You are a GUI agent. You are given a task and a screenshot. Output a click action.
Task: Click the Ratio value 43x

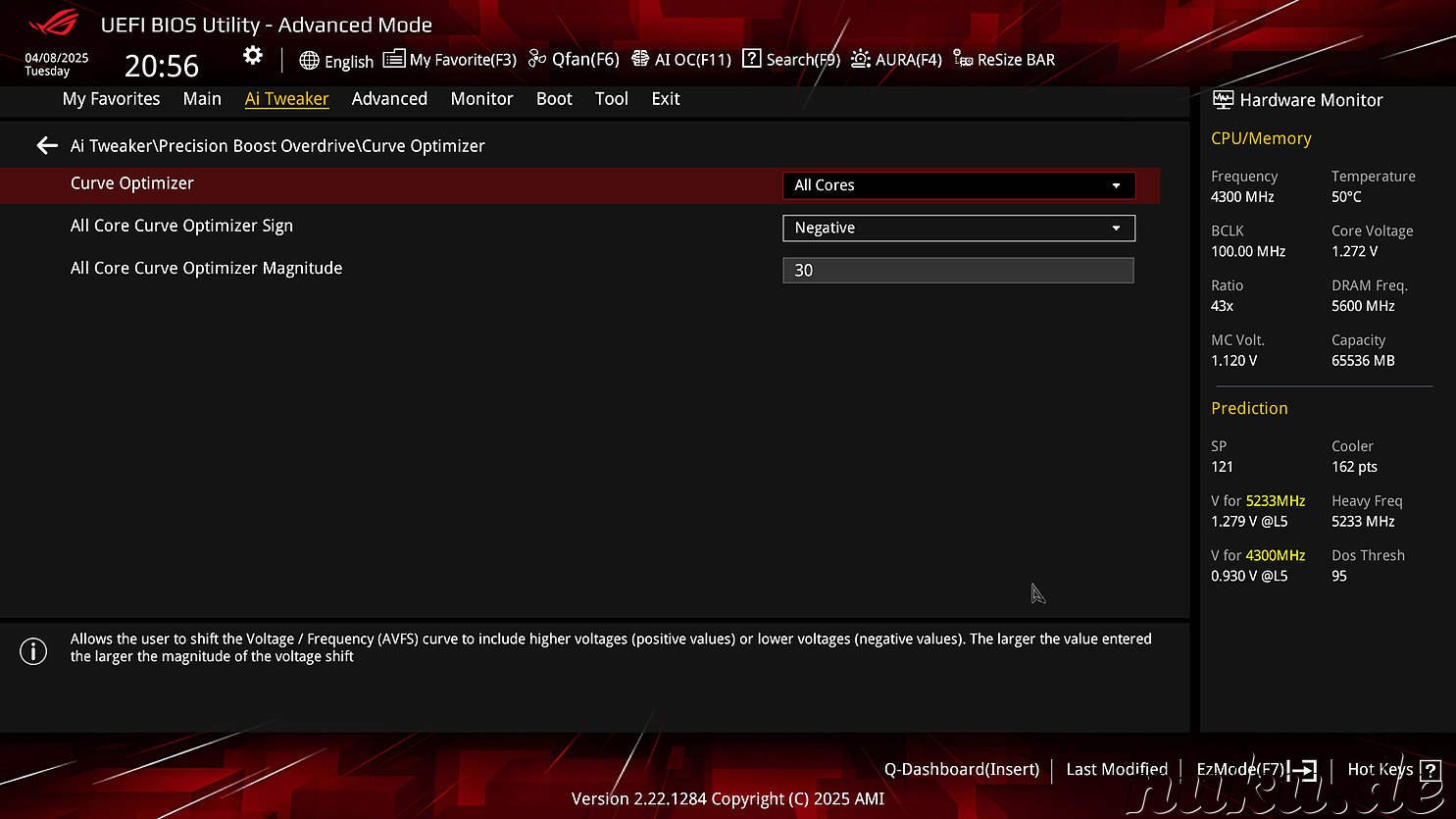tap(1222, 306)
